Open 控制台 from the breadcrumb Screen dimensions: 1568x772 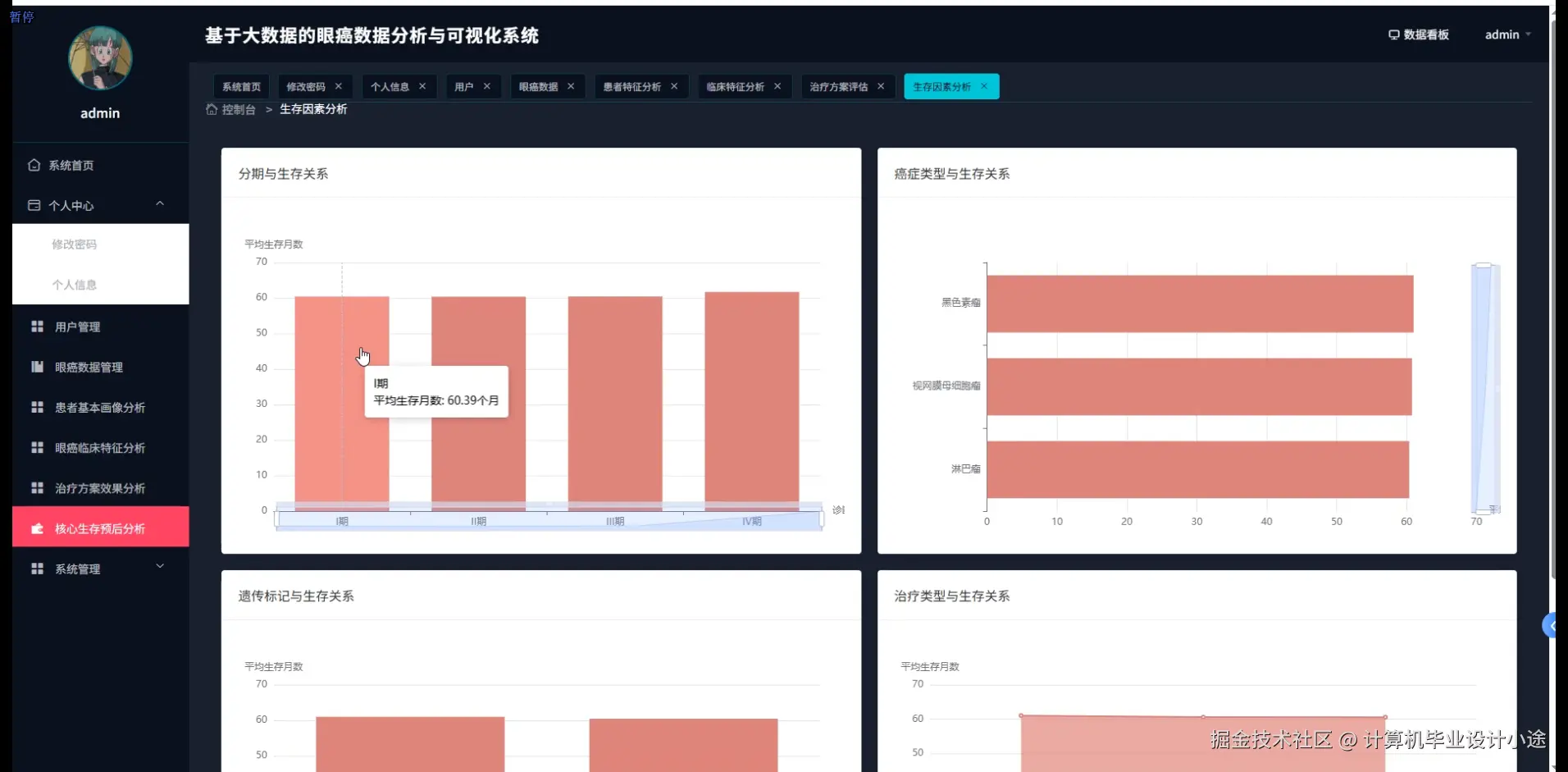239,108
